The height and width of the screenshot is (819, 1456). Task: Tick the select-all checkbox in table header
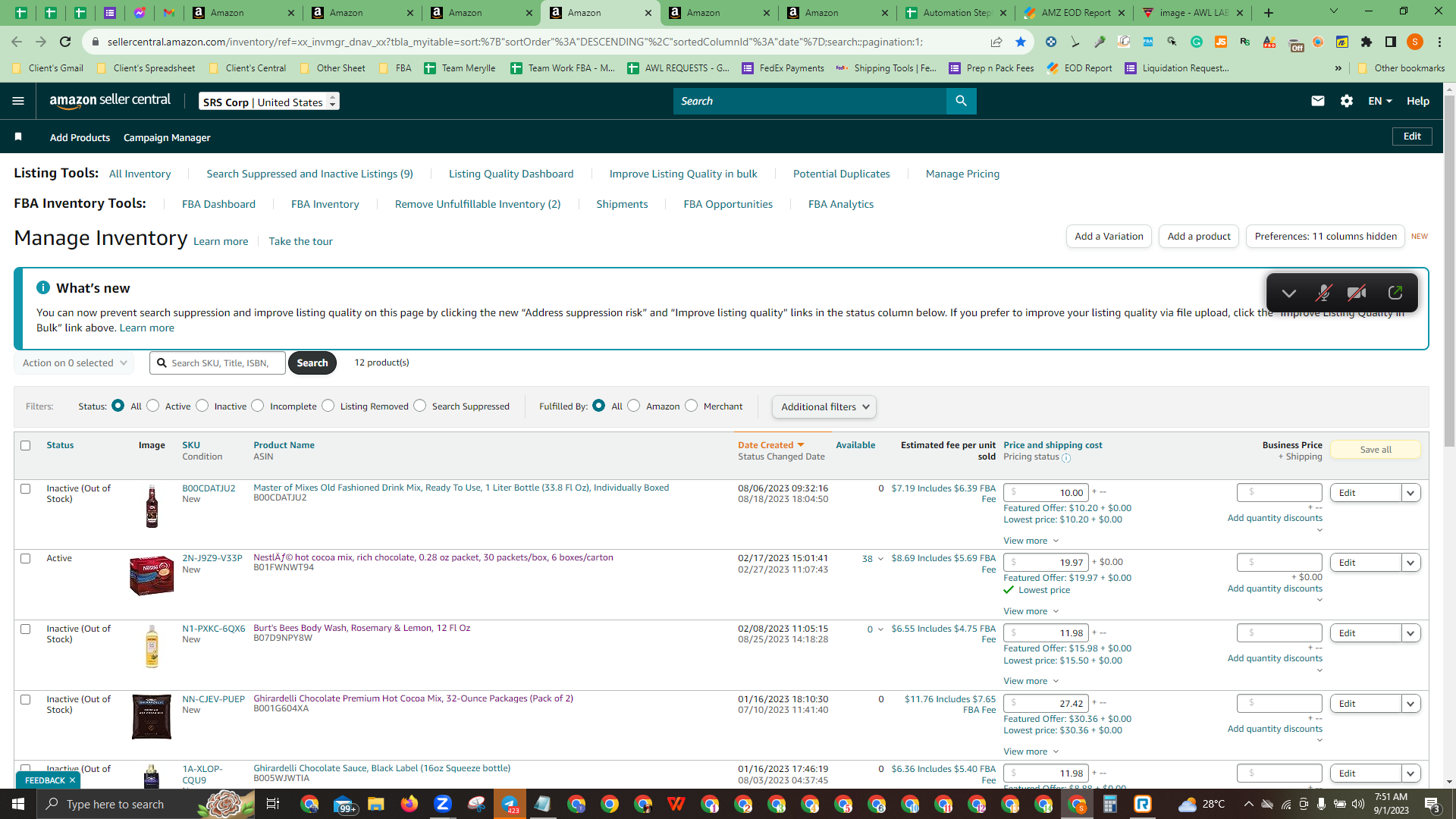(26, 445)
